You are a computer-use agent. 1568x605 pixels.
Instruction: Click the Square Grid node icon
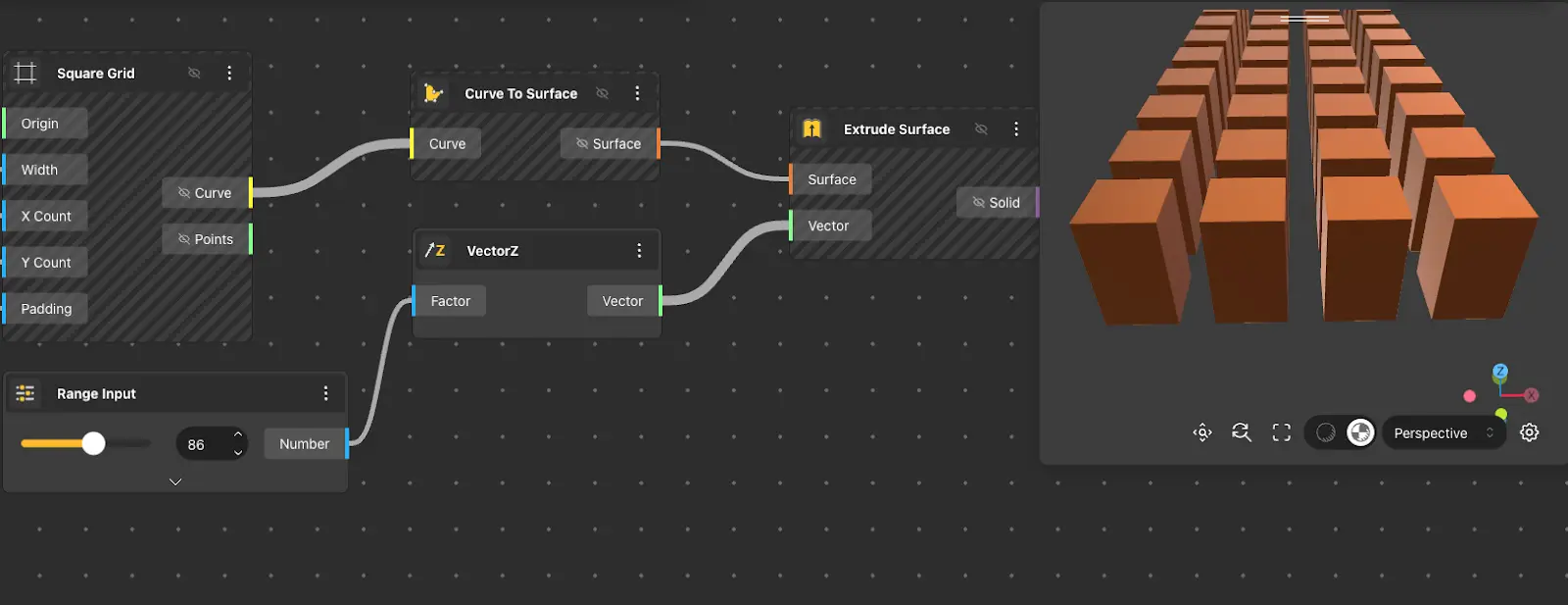pyautogui.click(x=25, y=73)
